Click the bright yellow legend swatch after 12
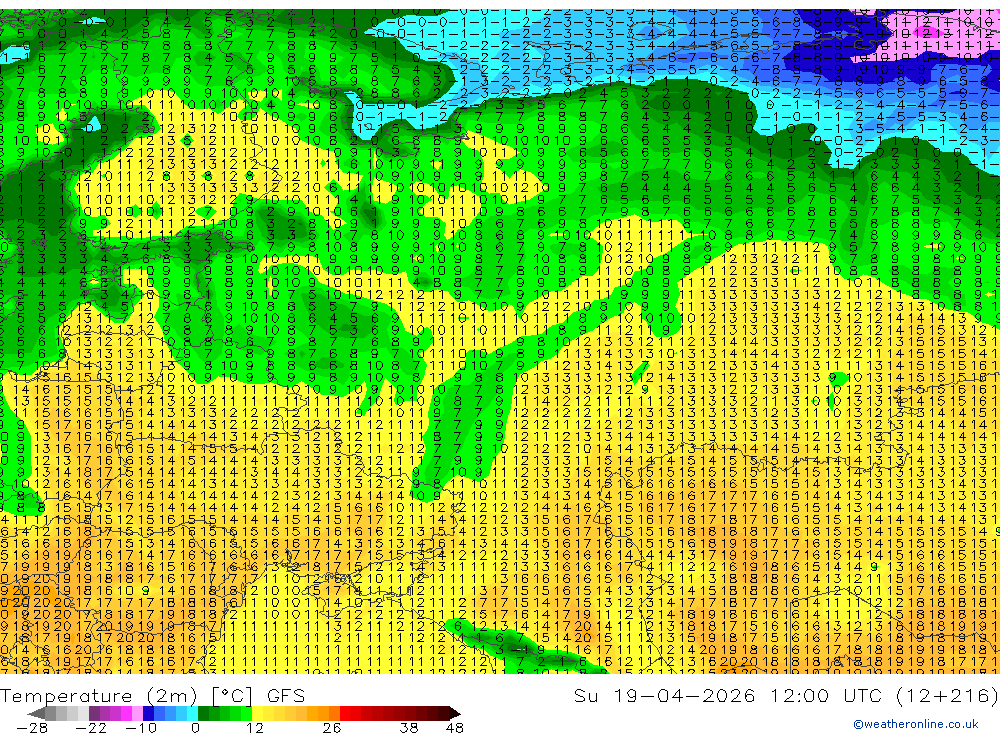This screenshot has height=733, width=1000. pos(257,713)
